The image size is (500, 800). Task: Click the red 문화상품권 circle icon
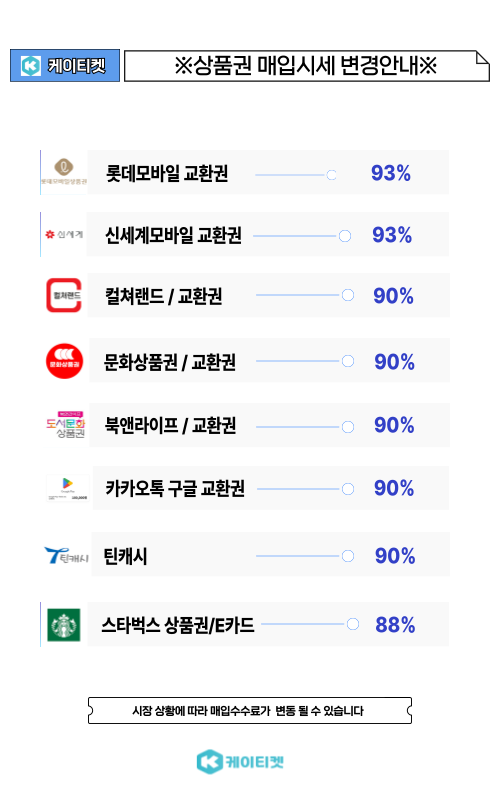64,361
